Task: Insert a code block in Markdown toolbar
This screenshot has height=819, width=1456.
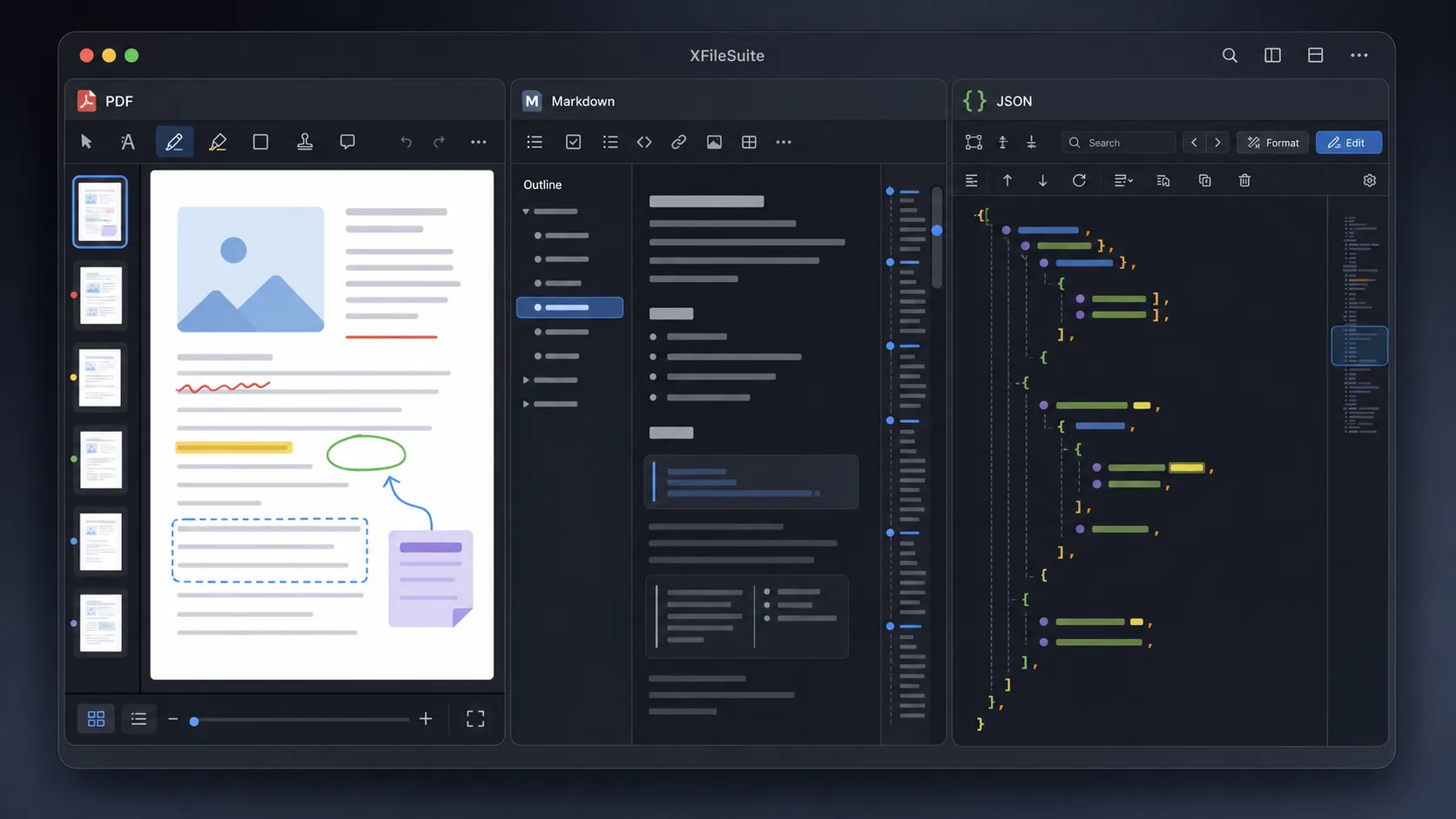Action: click(x=644, y=142)
